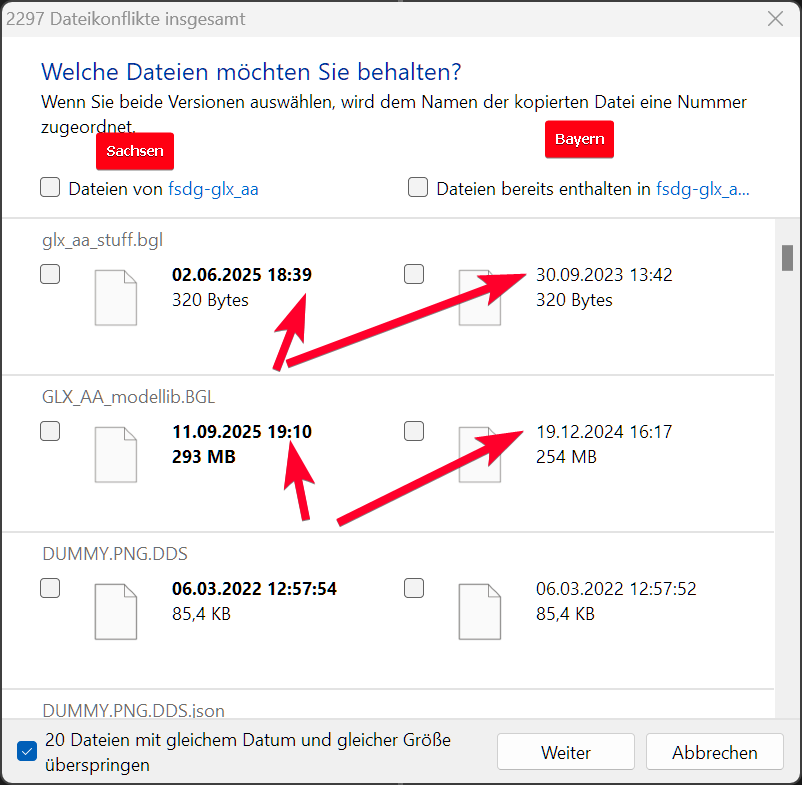Click source file icon for GLX_AA_modellib.BGL
The image size is (802, 785).
[x=115, y=454]
